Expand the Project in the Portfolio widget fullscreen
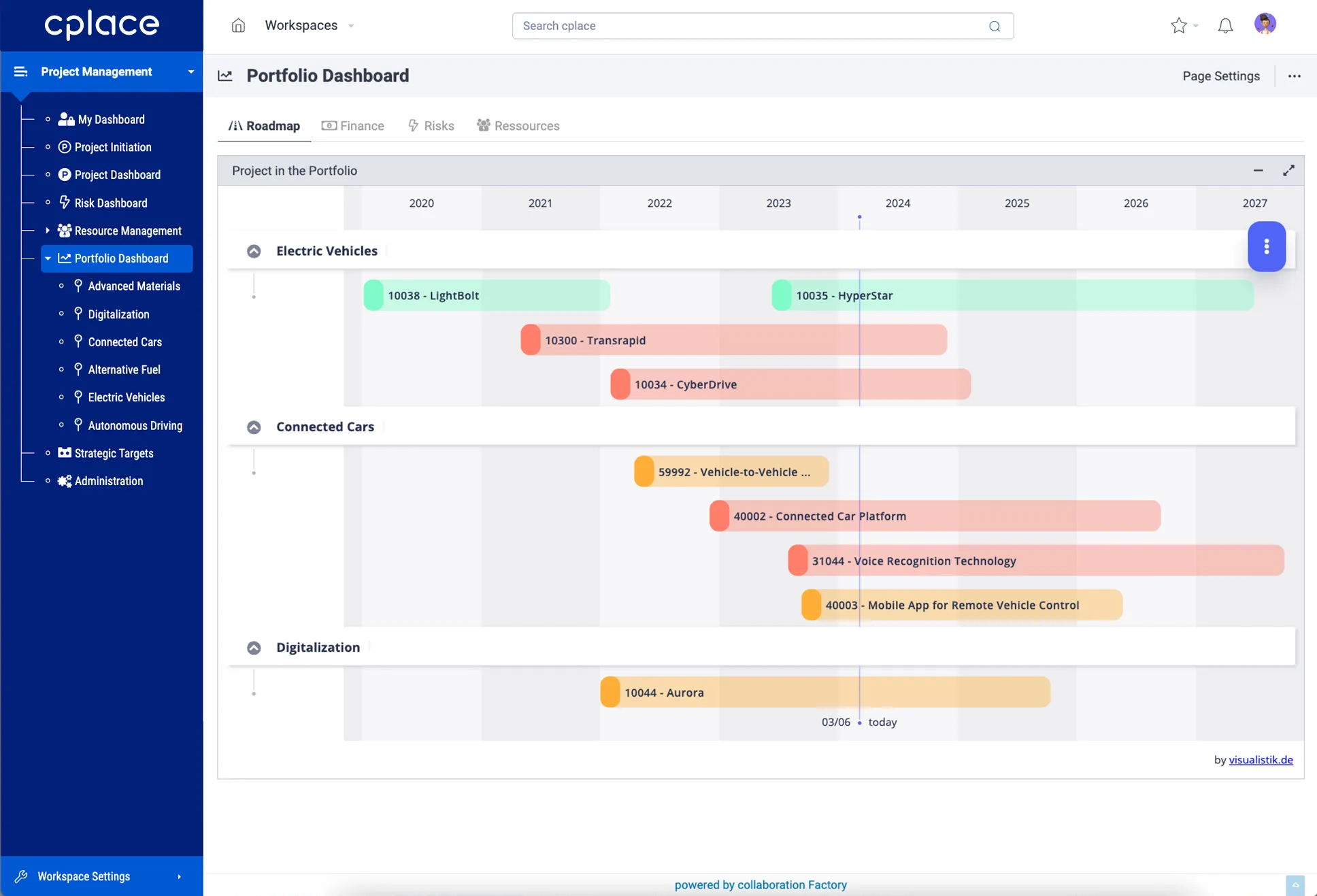 coord(1289,170)
